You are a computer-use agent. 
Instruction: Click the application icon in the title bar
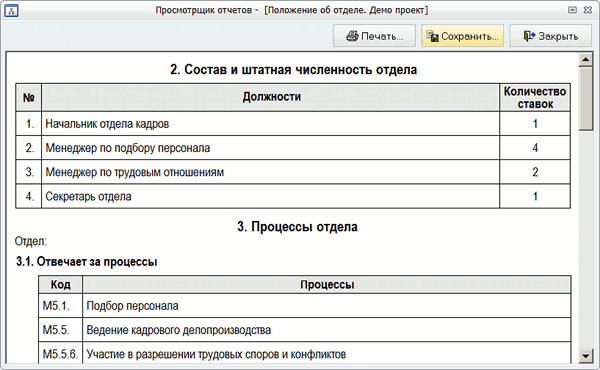click(x=11, y=11)
